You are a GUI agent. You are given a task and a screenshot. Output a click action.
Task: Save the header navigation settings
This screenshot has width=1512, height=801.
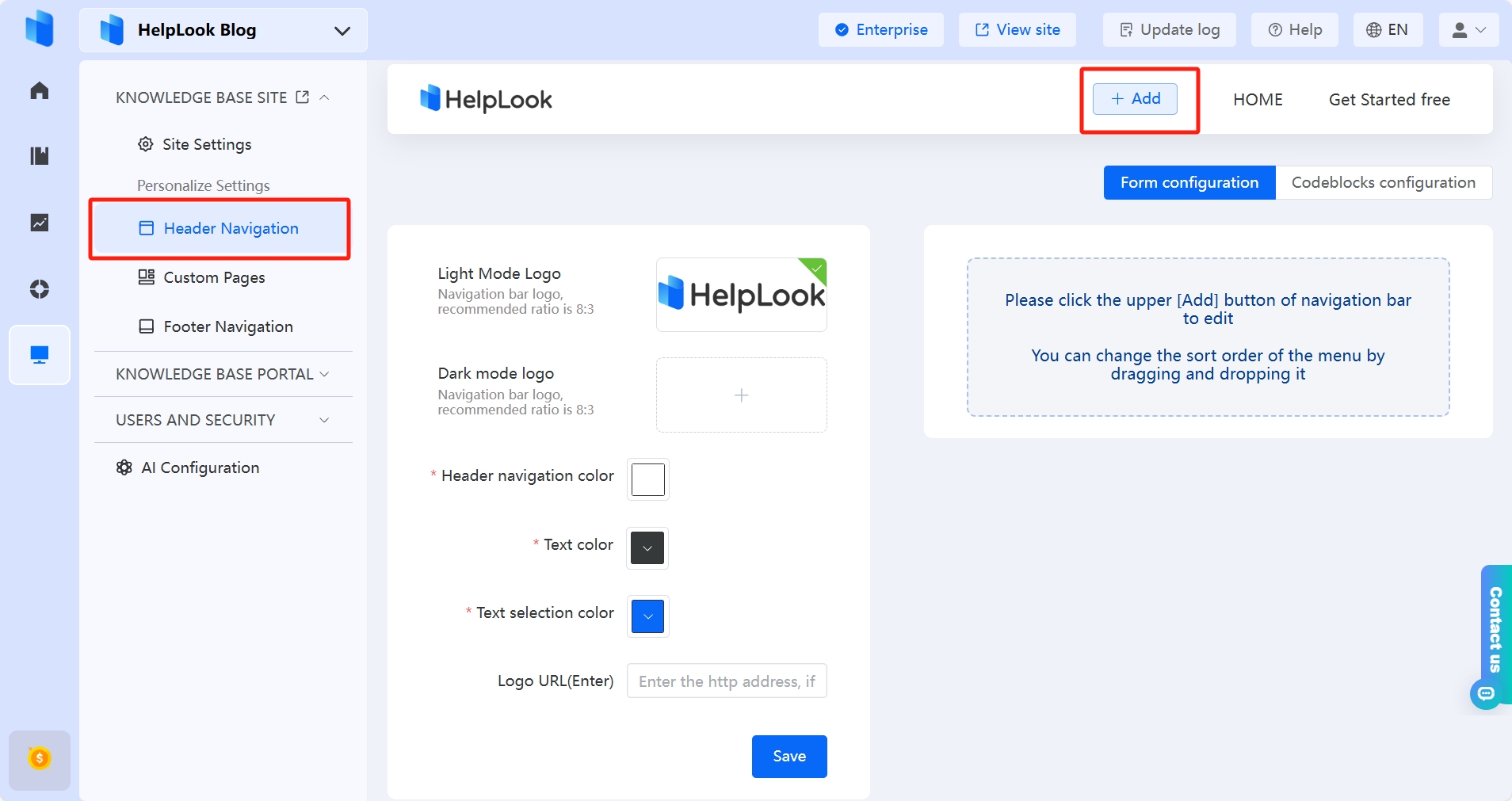[788, 756]
